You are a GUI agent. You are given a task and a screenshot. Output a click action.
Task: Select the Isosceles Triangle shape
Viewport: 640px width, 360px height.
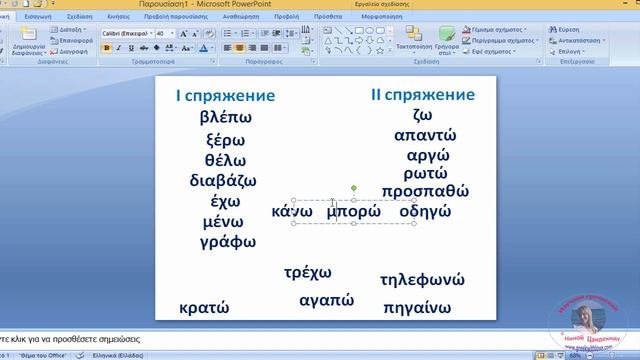[328, 41]
